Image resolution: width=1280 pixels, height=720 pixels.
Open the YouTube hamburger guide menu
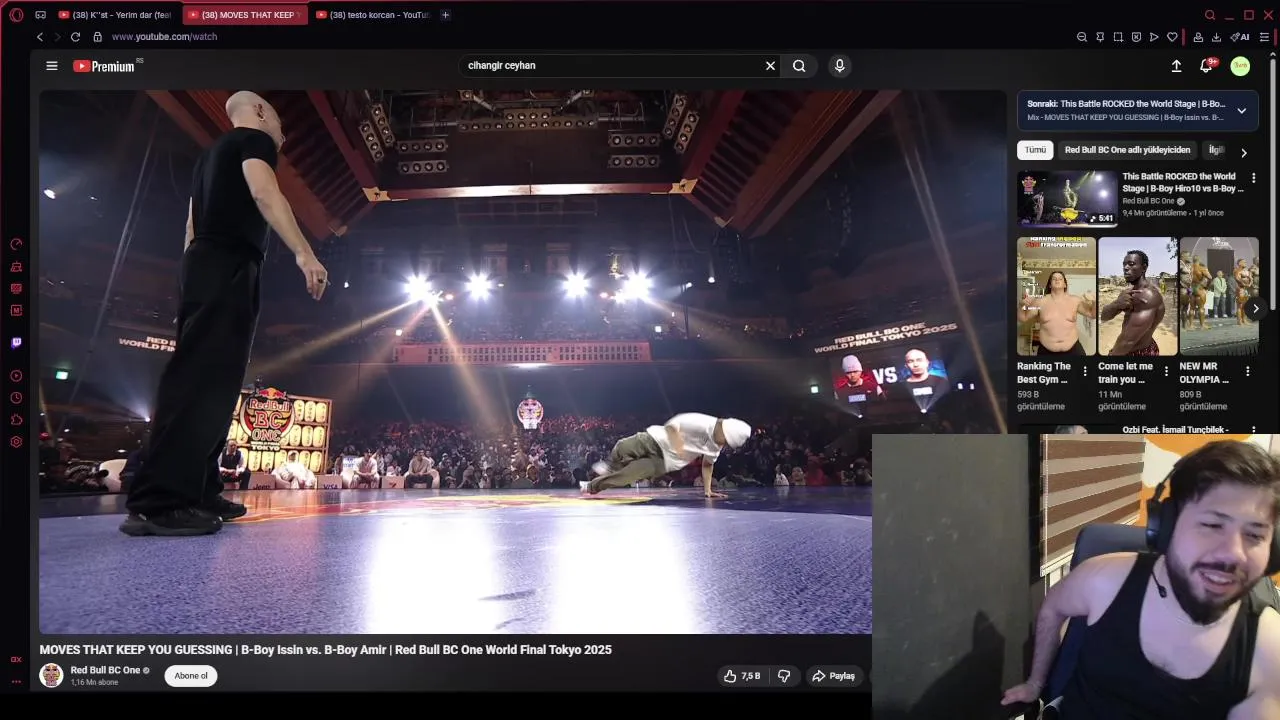(x=52, y=66)
